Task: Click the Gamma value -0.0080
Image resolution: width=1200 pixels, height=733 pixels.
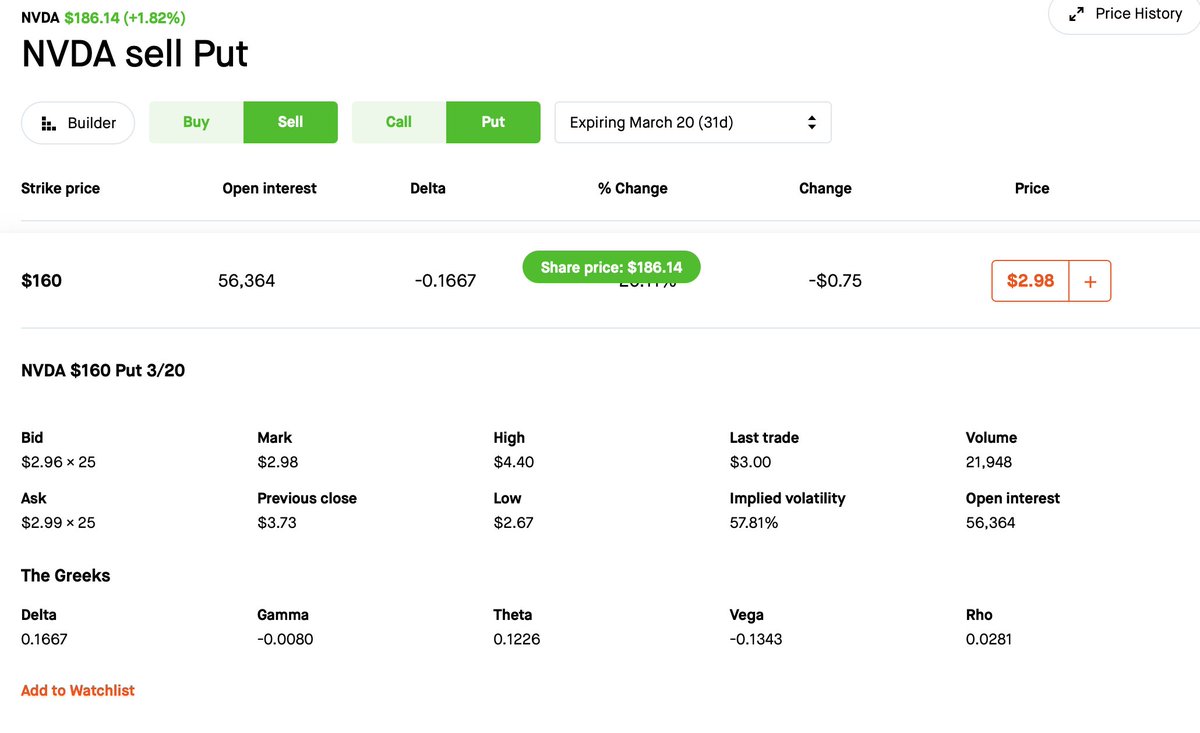Action: tap(285, 639)
